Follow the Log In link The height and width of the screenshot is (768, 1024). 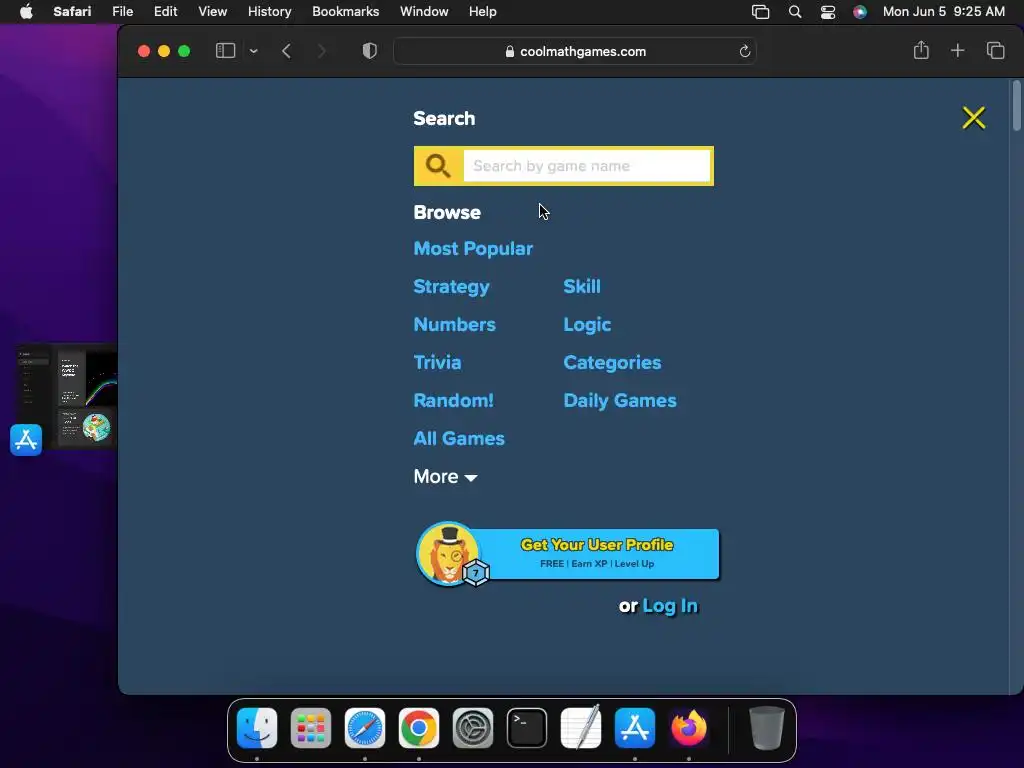(670, 606)
